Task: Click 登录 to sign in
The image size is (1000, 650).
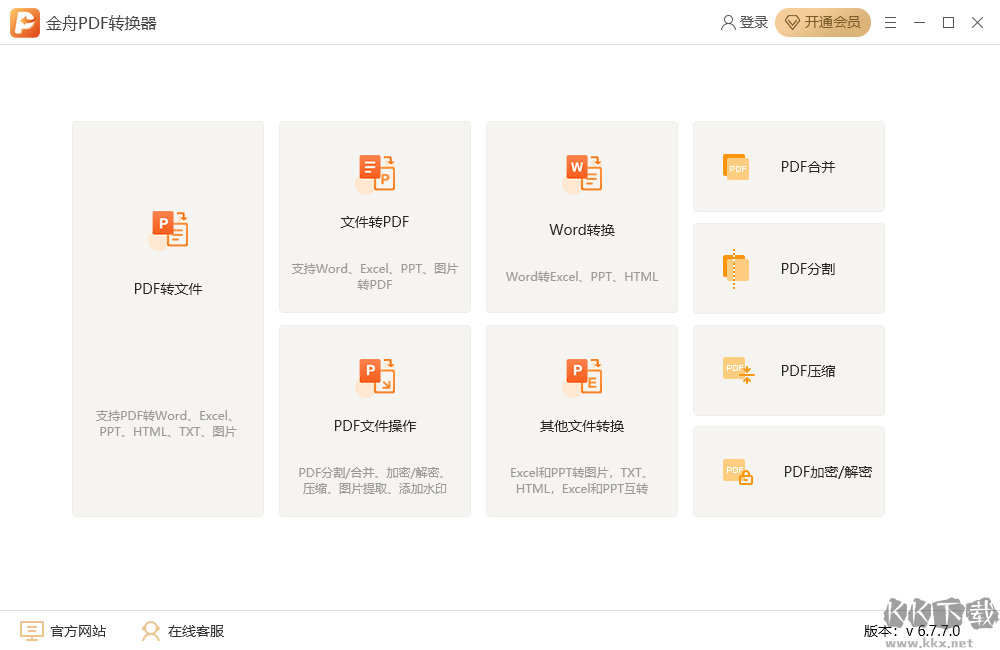Action: (754, 22)
